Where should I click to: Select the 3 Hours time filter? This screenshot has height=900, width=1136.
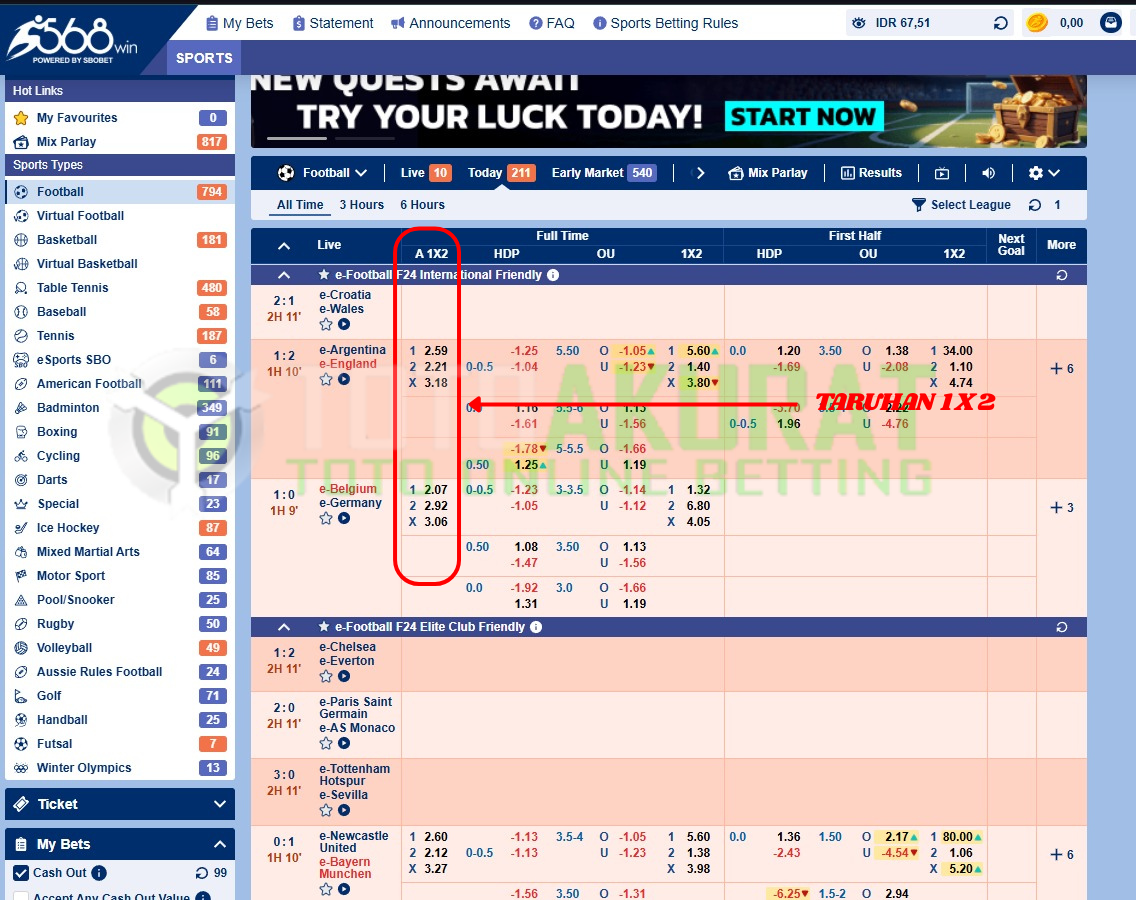click(x=361, y=205)
